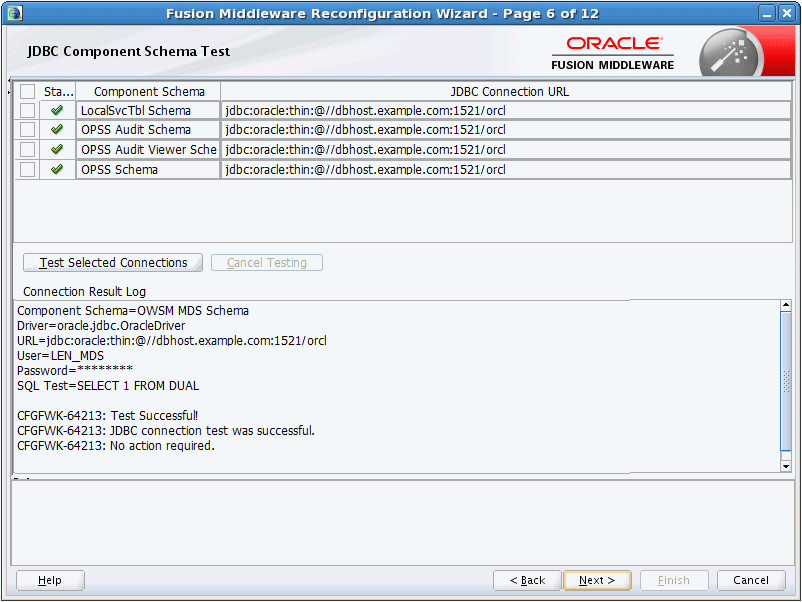Screen dimensions: 802x602
Task: Check the select-all header checkbox
Action: click(27, 92)
